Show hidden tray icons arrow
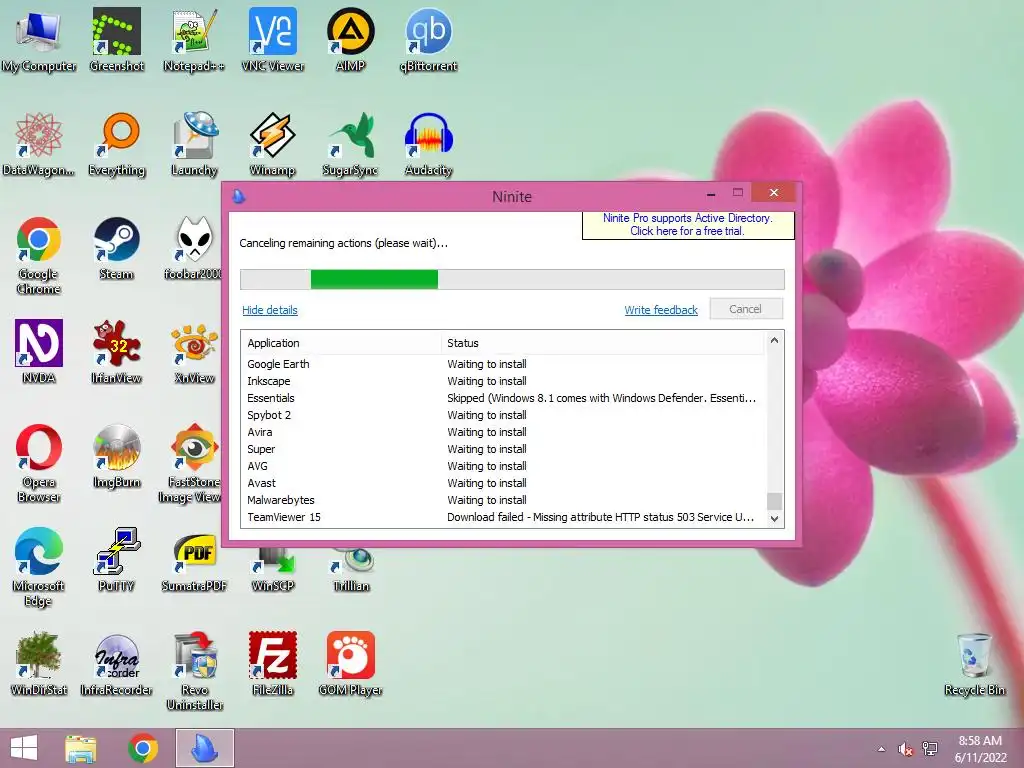The height and width of the screenshot is (768, 1024). click(x=882, y=749)
